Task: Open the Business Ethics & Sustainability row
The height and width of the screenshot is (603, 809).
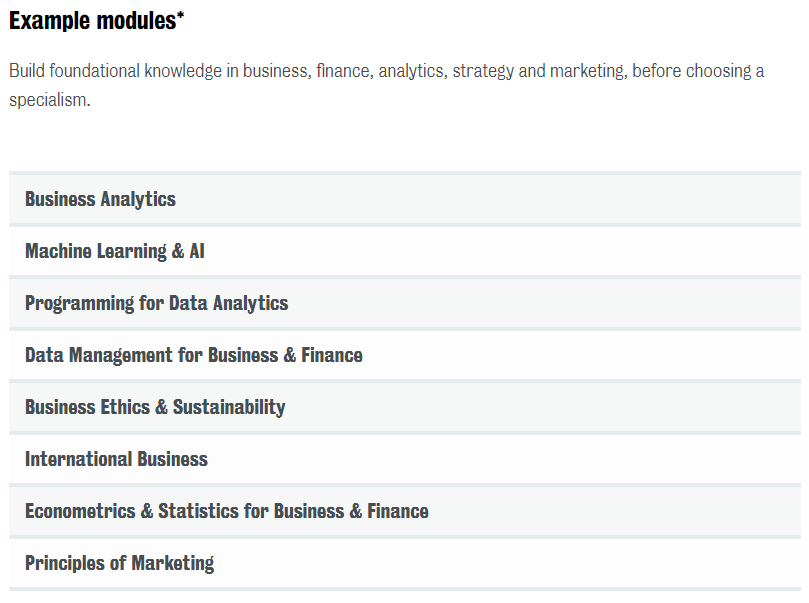Action: [404, 407]
